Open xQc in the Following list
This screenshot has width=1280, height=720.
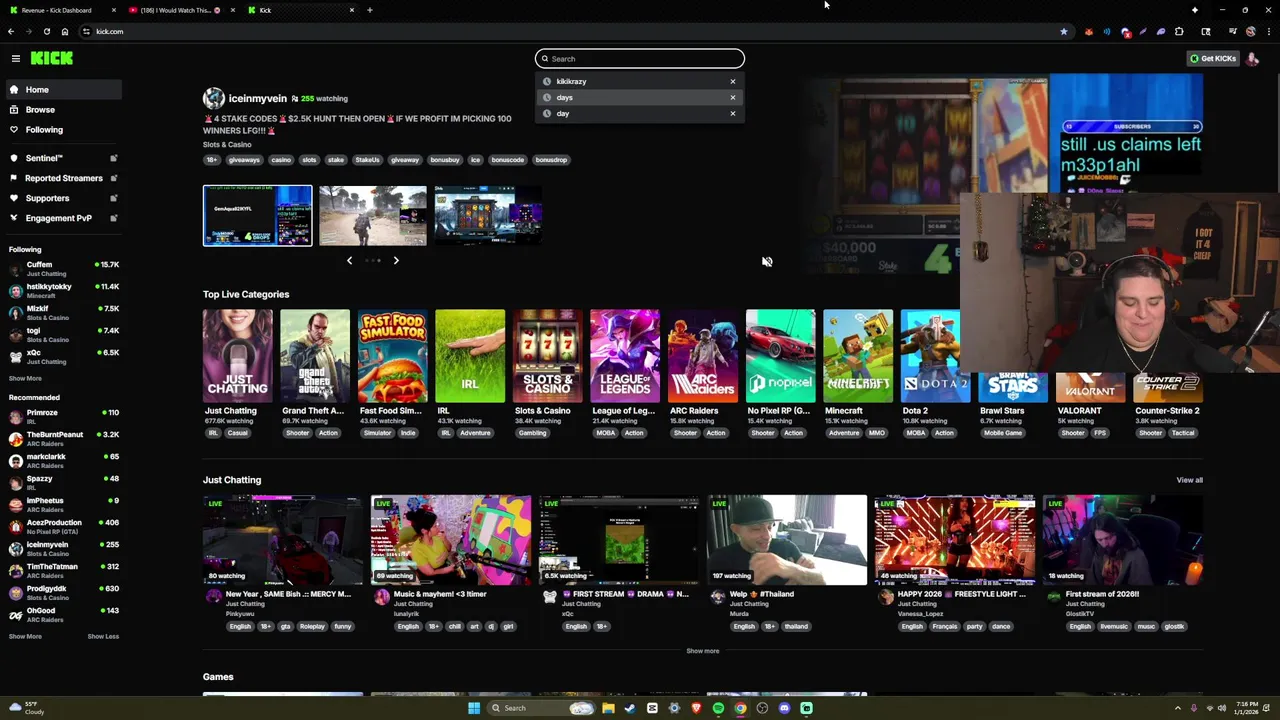(x=63, y=357)
